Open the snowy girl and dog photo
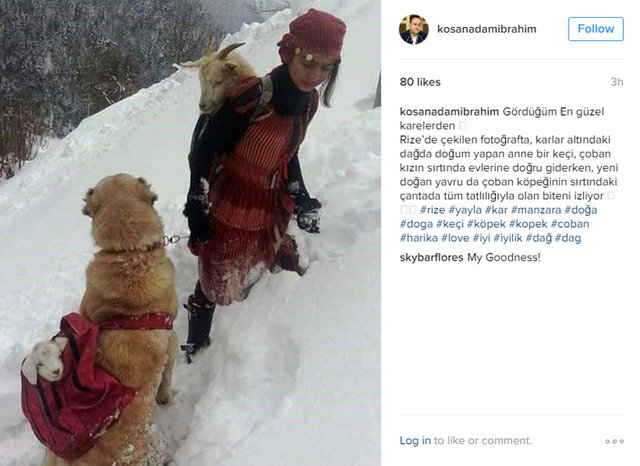This screenshot has width=640, height=466. 190,233
